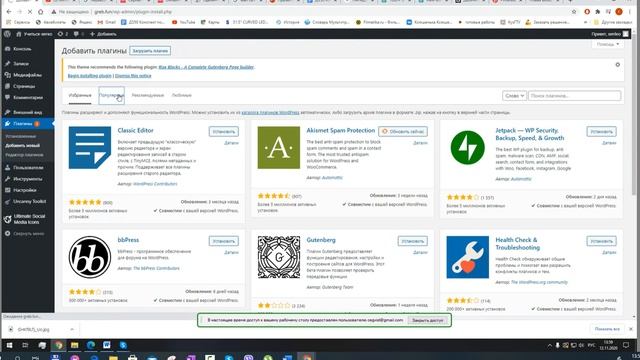640x360 pixels.
Task: Open Microsoft Word from the taskbar
Action: 107,345
